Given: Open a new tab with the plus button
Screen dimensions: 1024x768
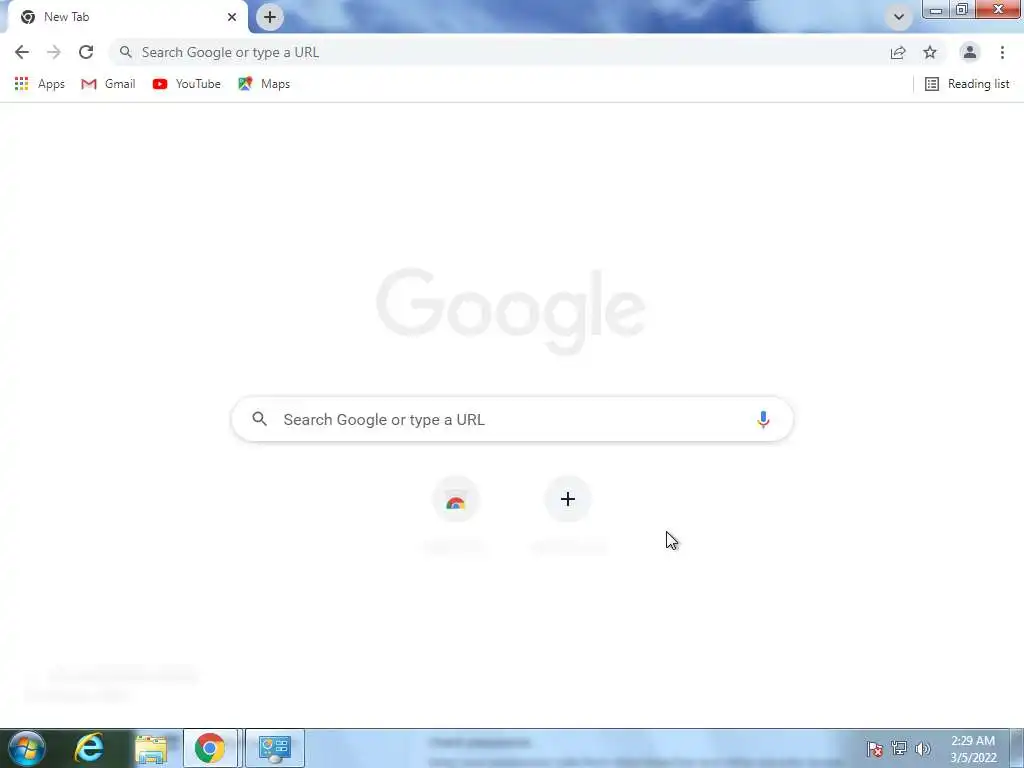Looking at the screenshot, I should pyautogui.click(x=270, y=17).
